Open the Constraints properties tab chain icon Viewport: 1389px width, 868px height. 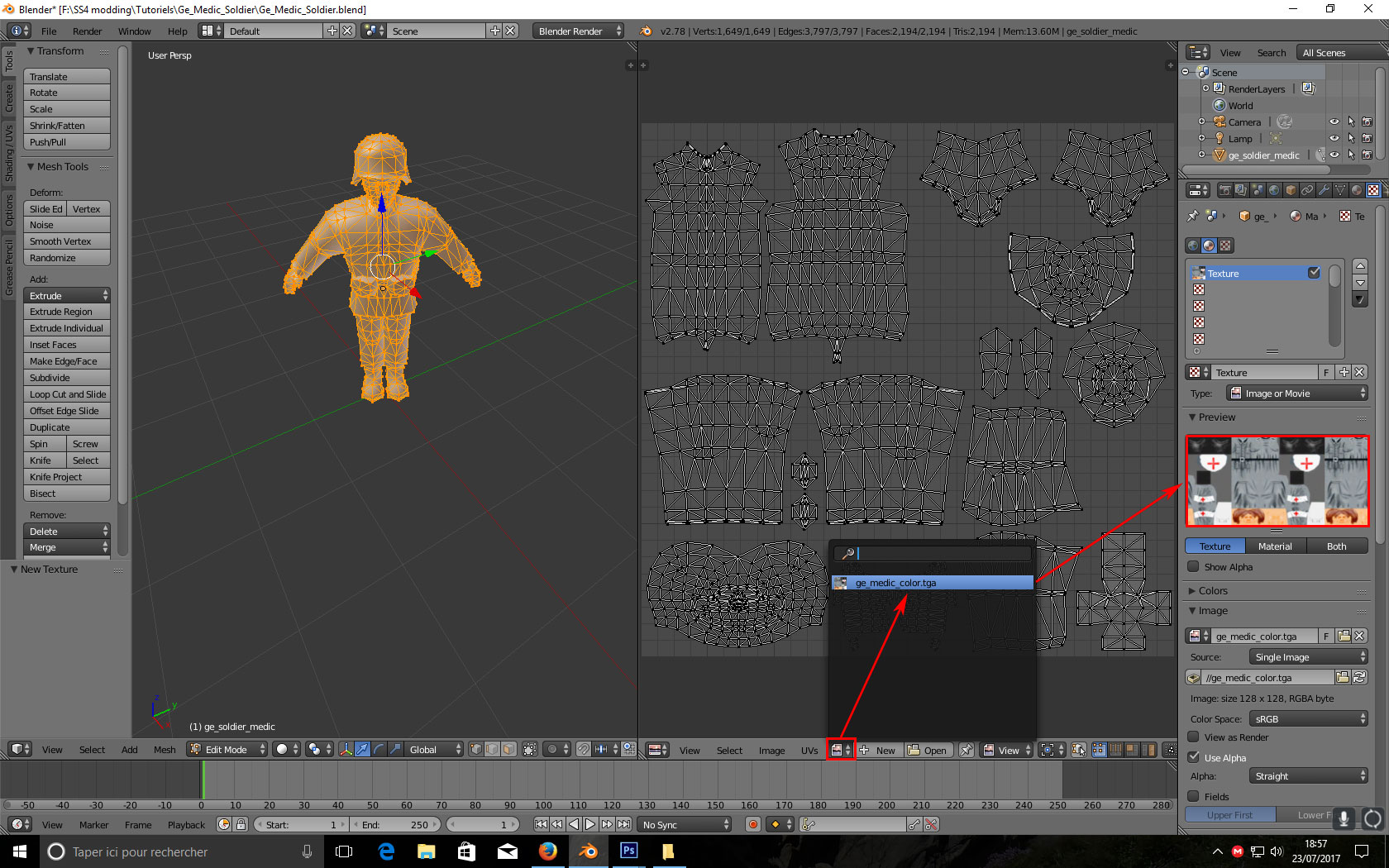[1307, 190]
